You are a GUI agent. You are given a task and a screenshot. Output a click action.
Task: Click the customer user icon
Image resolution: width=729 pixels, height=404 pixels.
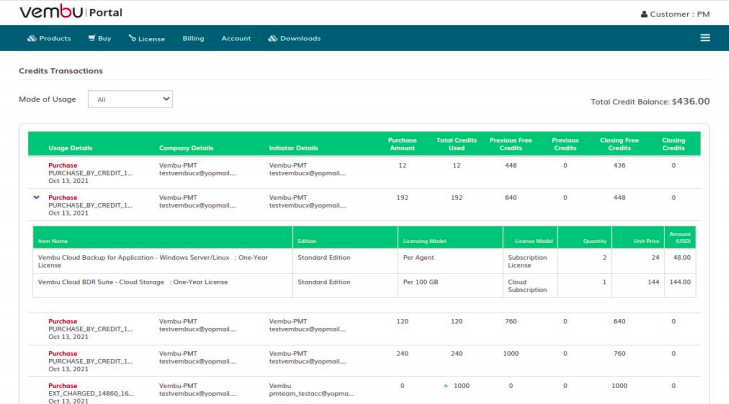coord(644,14)
